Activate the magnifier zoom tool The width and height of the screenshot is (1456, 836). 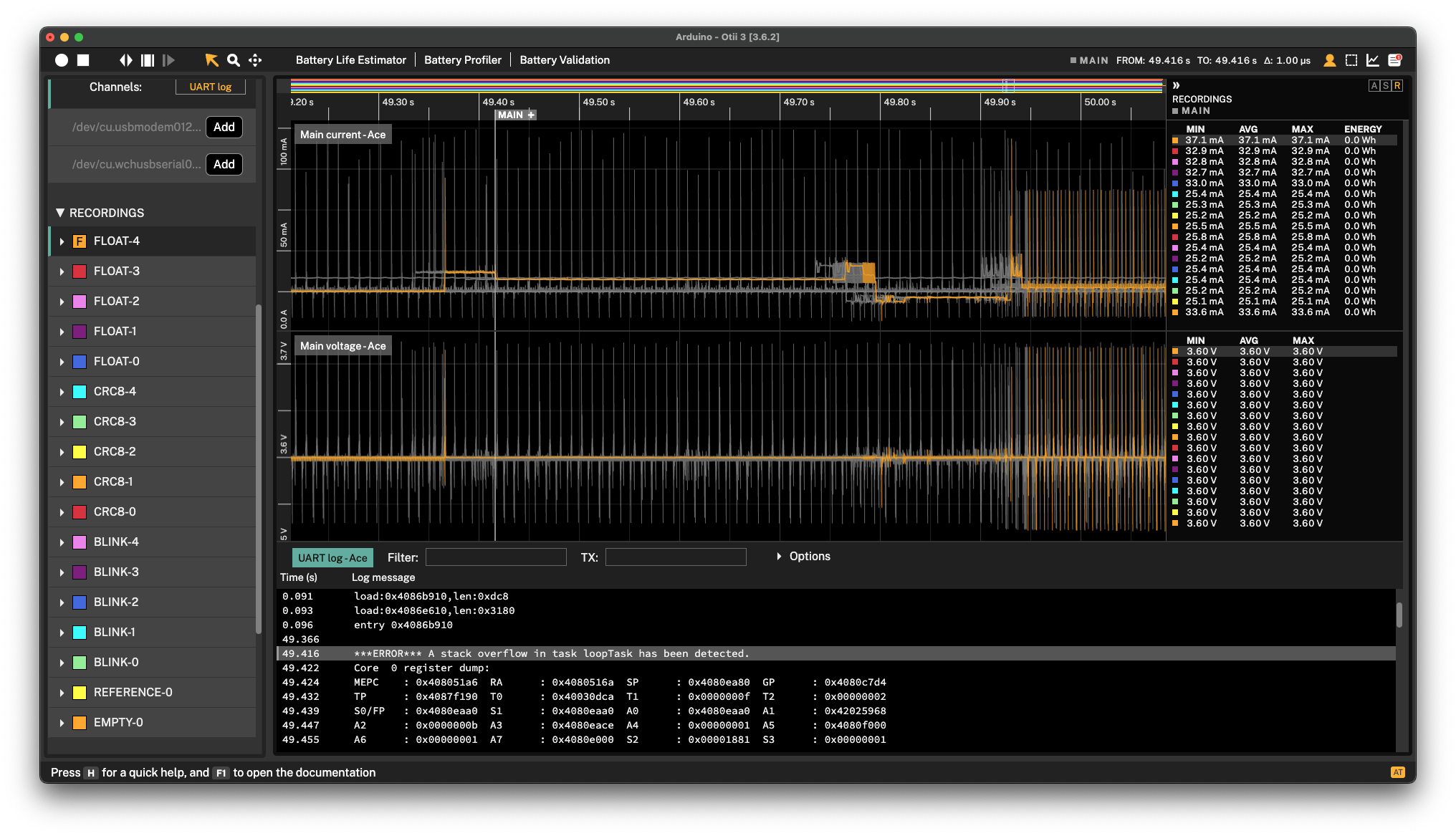tap(234, 60)
